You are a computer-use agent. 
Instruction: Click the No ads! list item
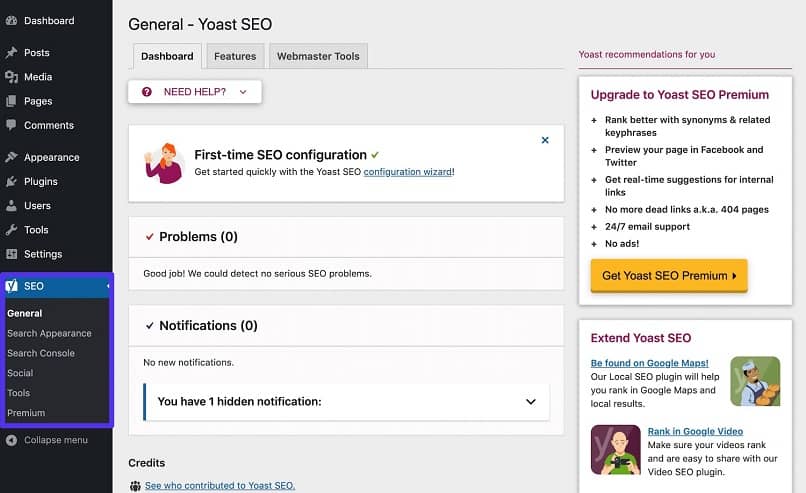coord(622,244)
